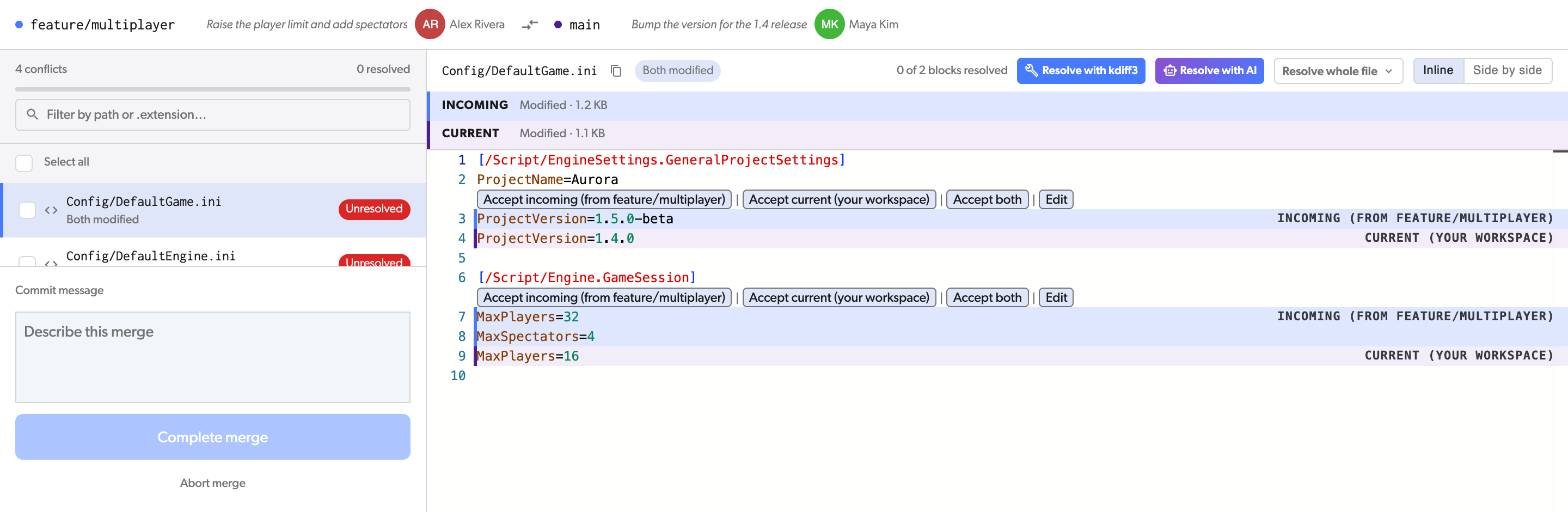
Task: Accept current for the MaxPlayers conflict
Action: click(839, 298)
